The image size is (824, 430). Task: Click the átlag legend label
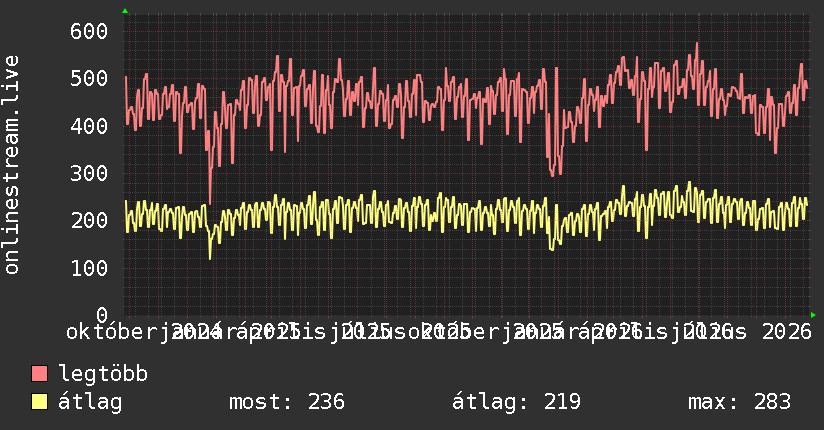point(90,402)
